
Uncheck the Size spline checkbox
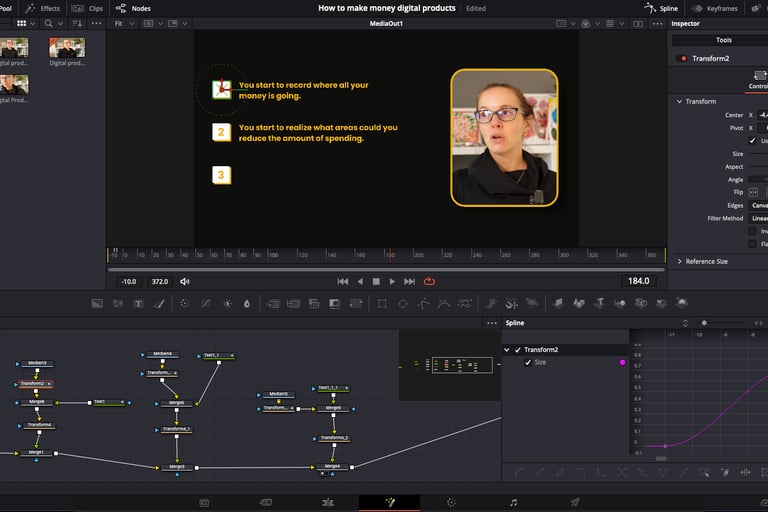(528, 363)
